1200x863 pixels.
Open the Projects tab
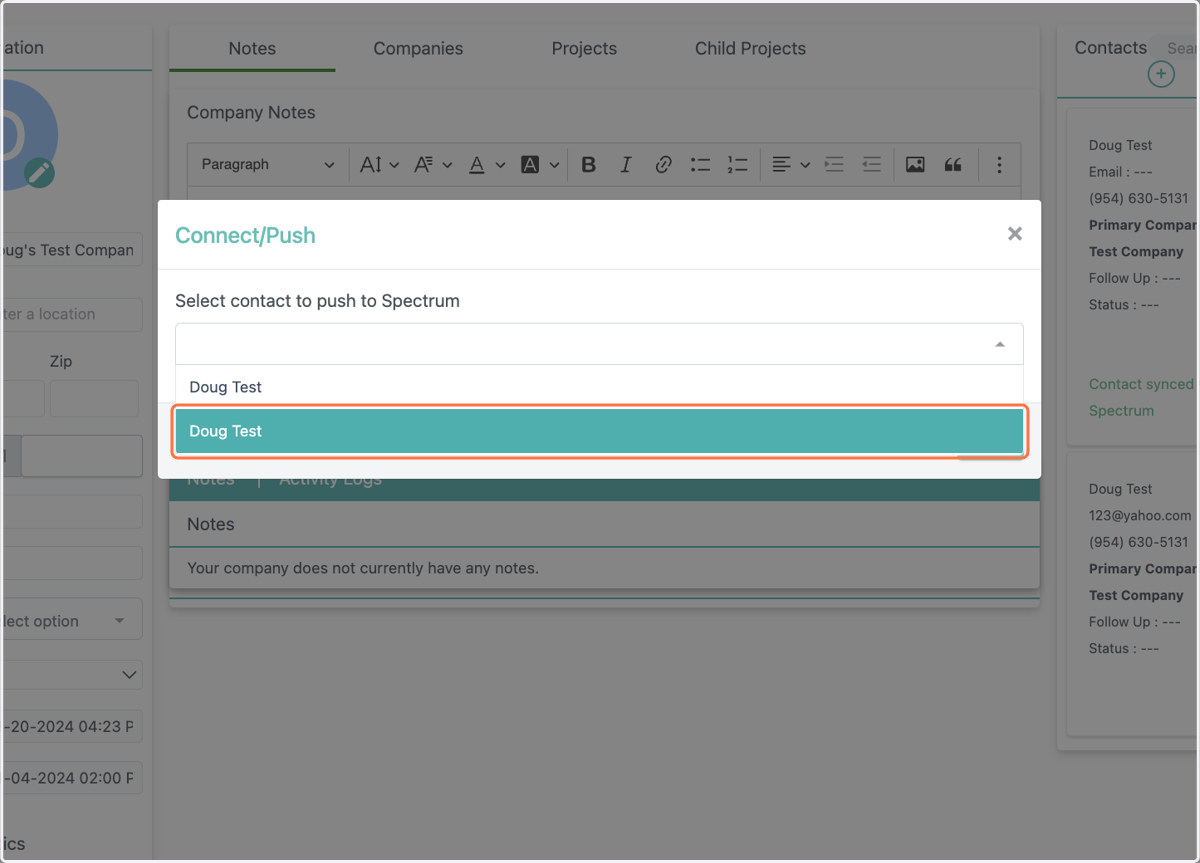pos(584,48)
